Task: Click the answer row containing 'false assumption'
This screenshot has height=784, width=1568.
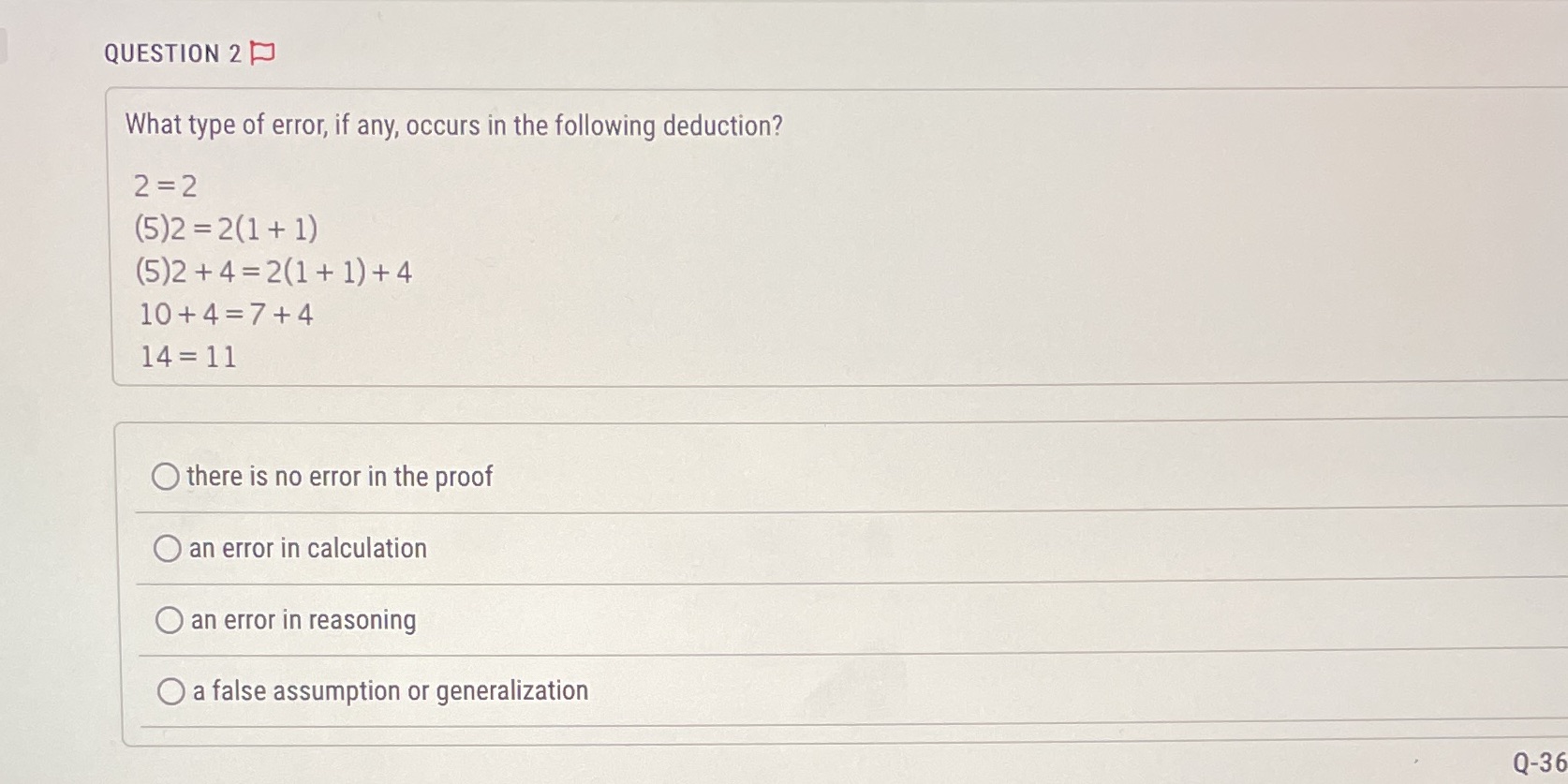Action: coord(390,691)
